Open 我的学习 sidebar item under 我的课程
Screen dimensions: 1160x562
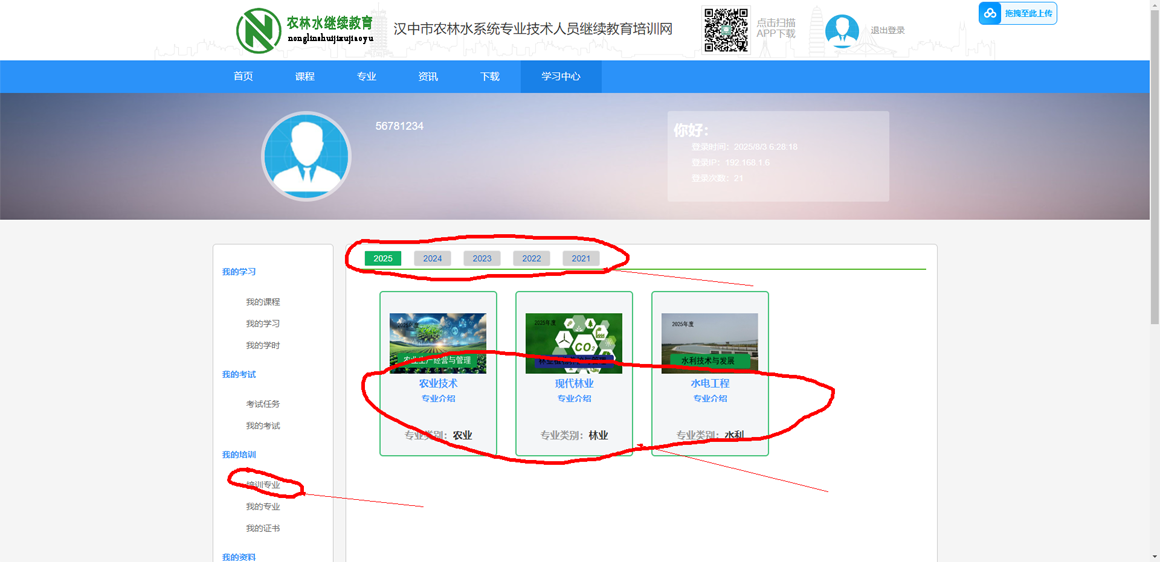click(x=263, y=323)
